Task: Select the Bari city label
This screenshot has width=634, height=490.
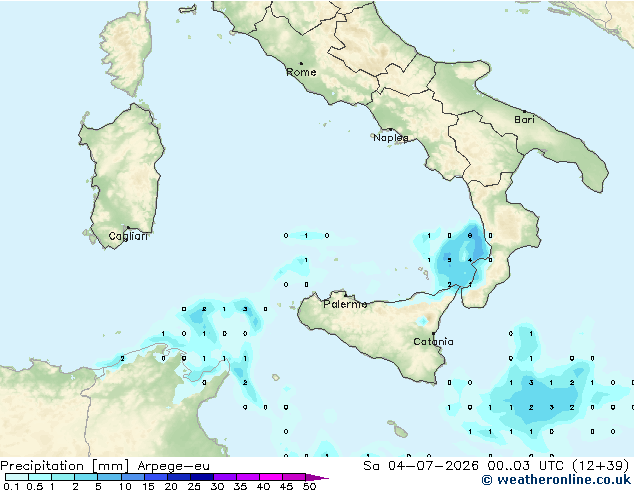Action: coord(524,120)
